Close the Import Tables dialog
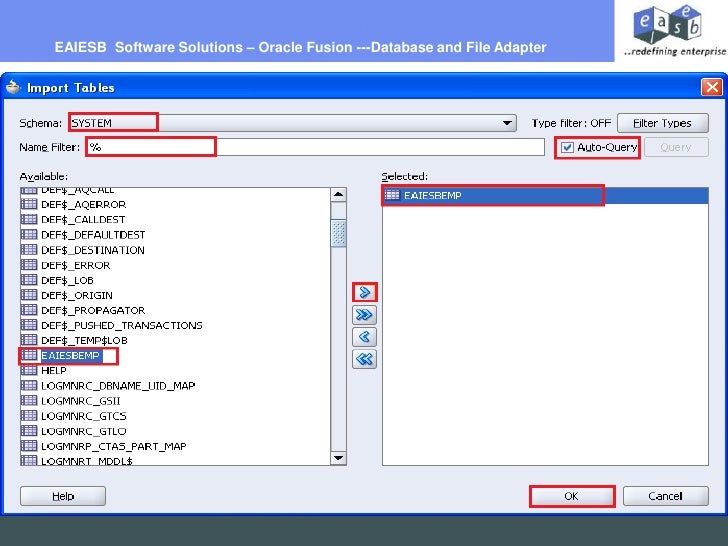 (x=712, y=87)
